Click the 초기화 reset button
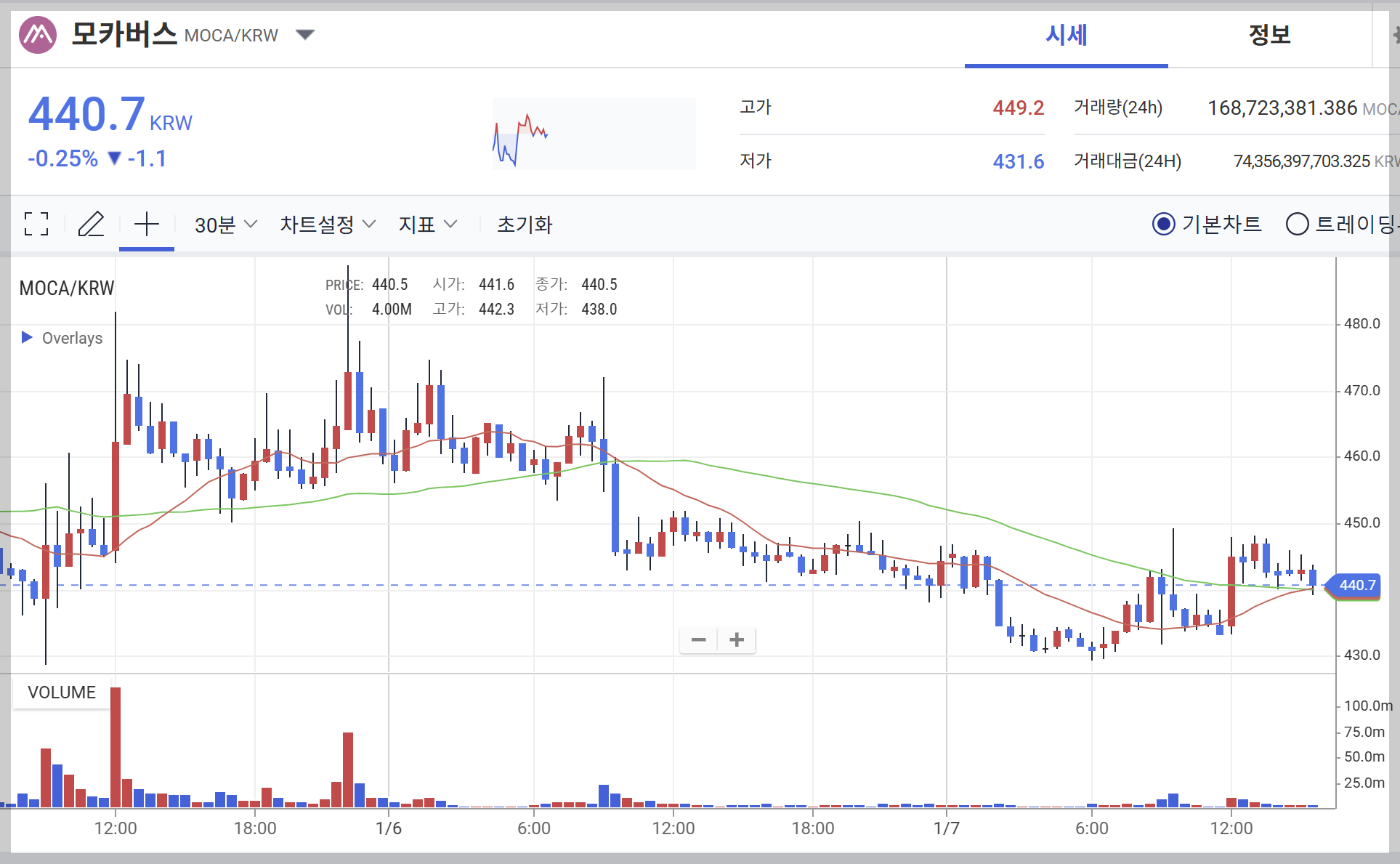Viewport: 1400px width, 864px height. tap(525, 224)
